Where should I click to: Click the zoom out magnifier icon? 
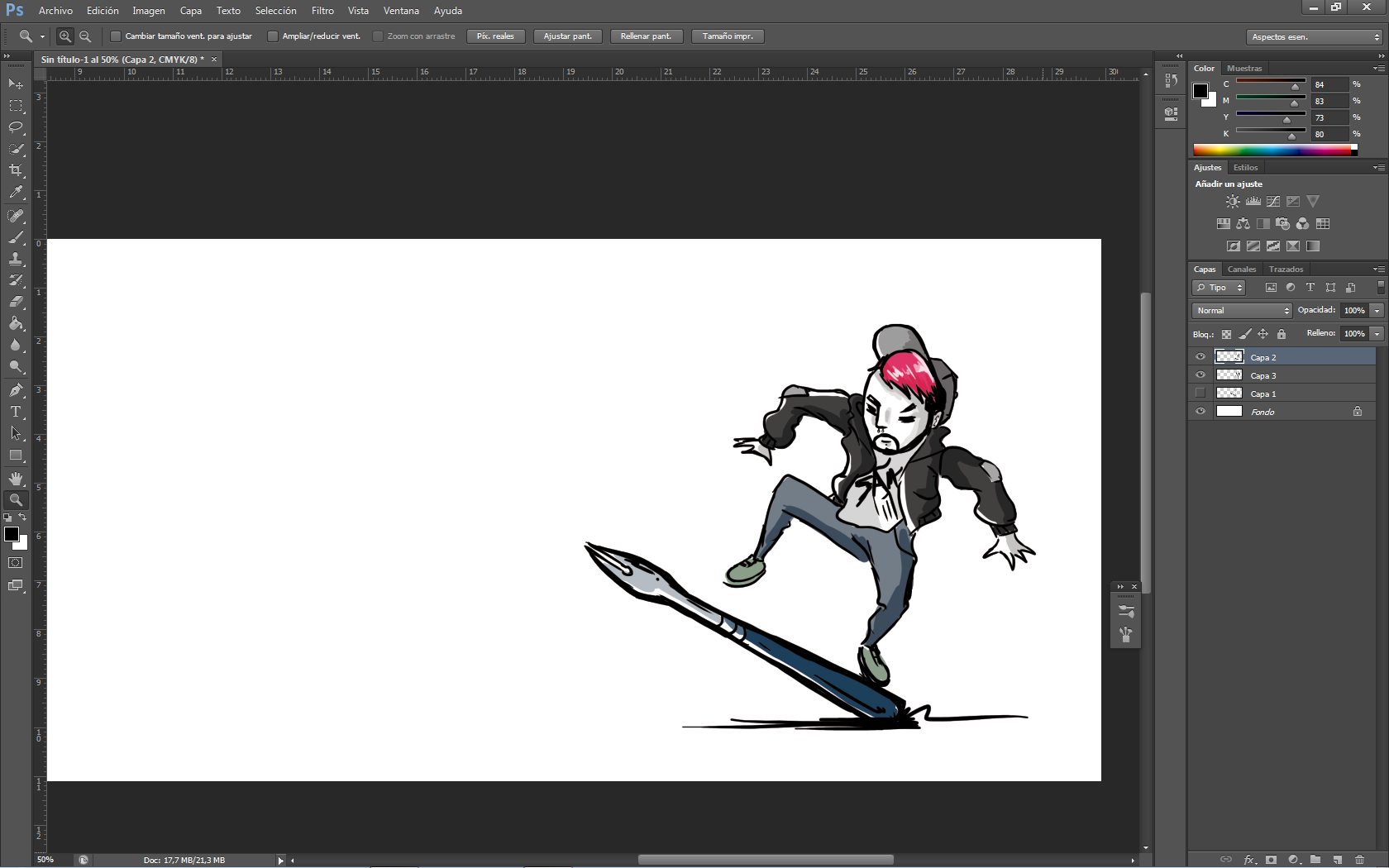[x=85, y=36]
